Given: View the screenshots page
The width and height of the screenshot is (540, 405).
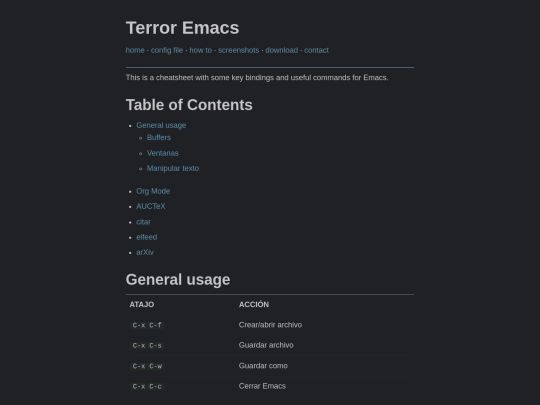Looking at the screenshot, I should tap(238, 50).
